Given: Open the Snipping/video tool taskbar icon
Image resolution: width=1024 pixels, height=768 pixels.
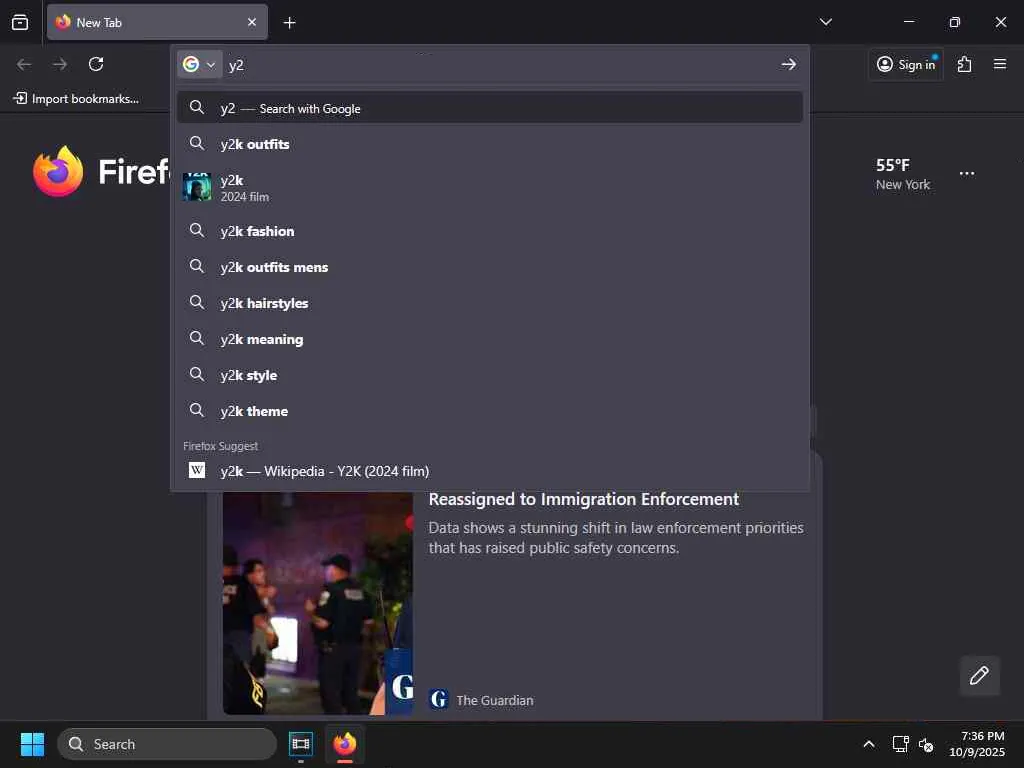Looking at the screenshot, I should coord(300,744).
